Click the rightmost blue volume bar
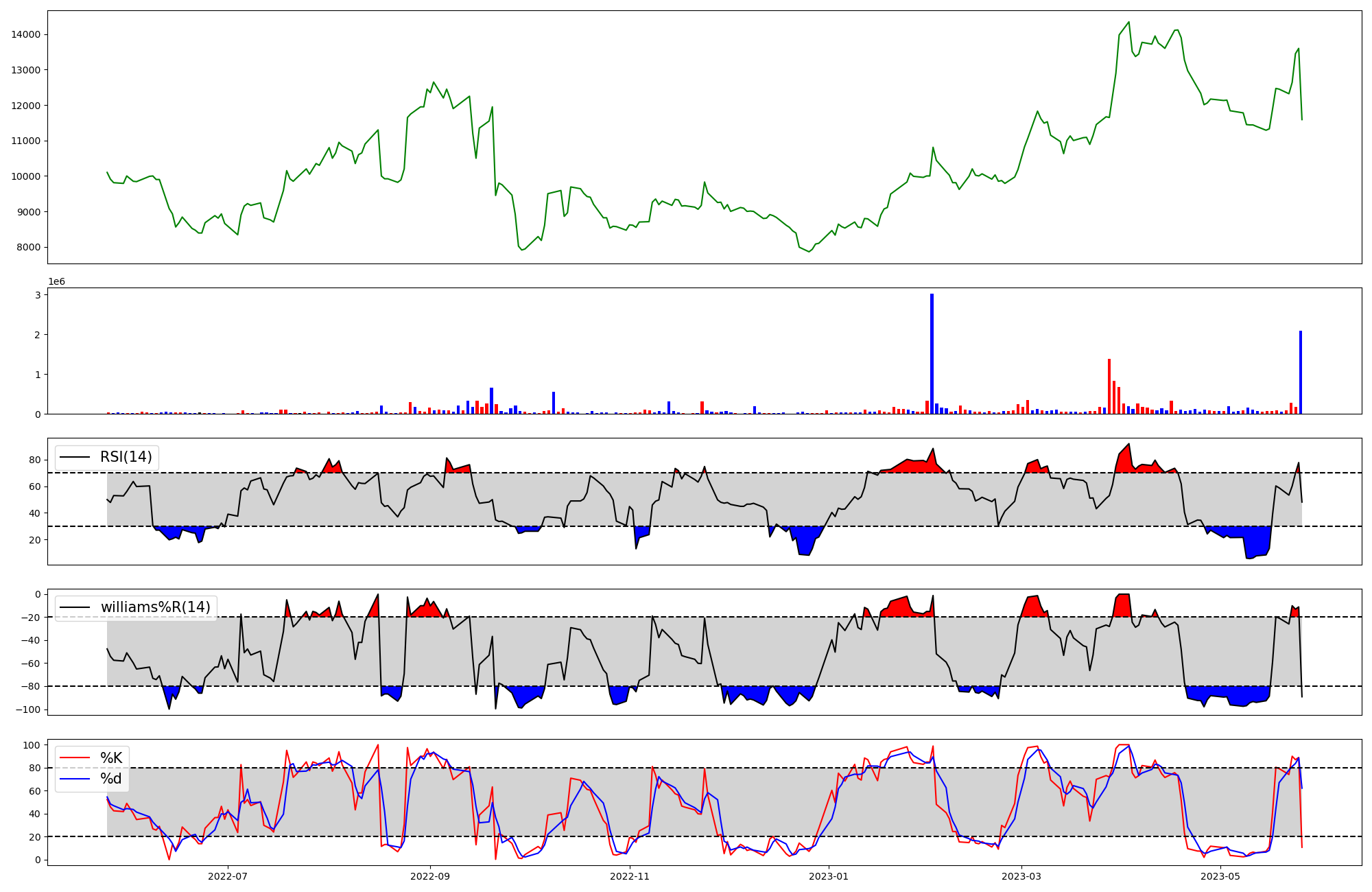The width and height of the screenshot is (1372, 892). 1300,372
